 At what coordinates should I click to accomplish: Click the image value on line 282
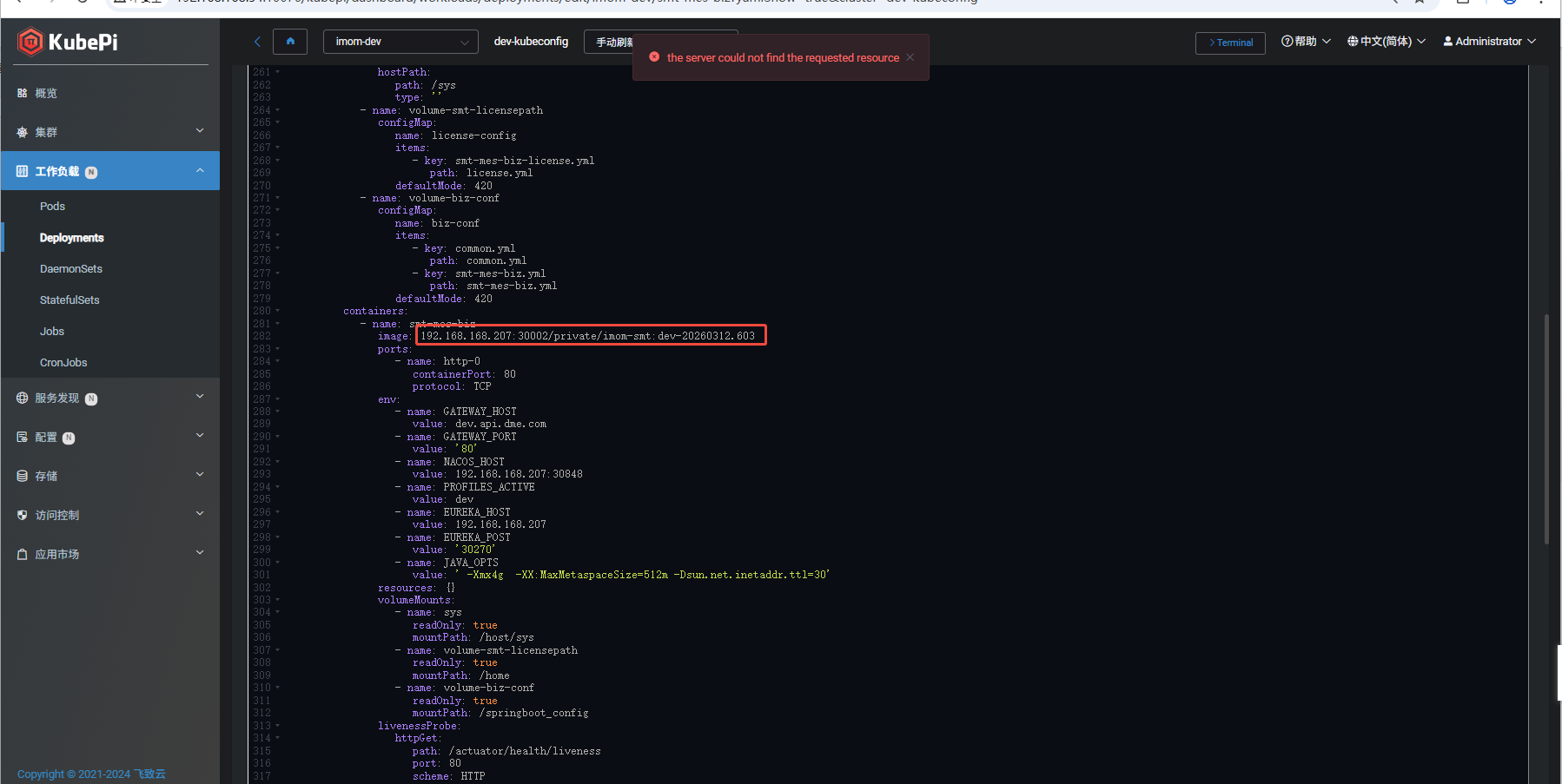[588, 336]
